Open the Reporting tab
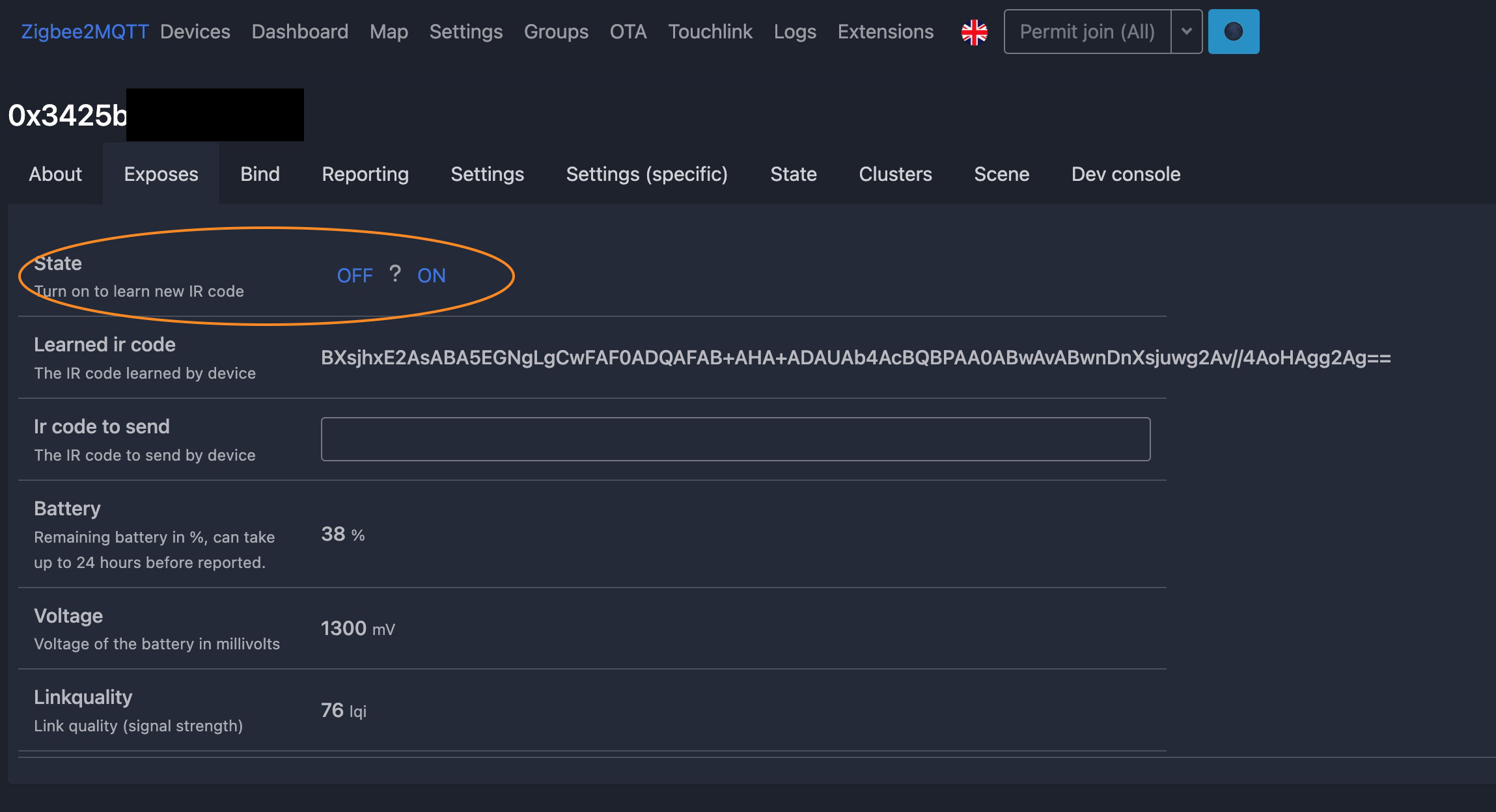 click(365, 174)
